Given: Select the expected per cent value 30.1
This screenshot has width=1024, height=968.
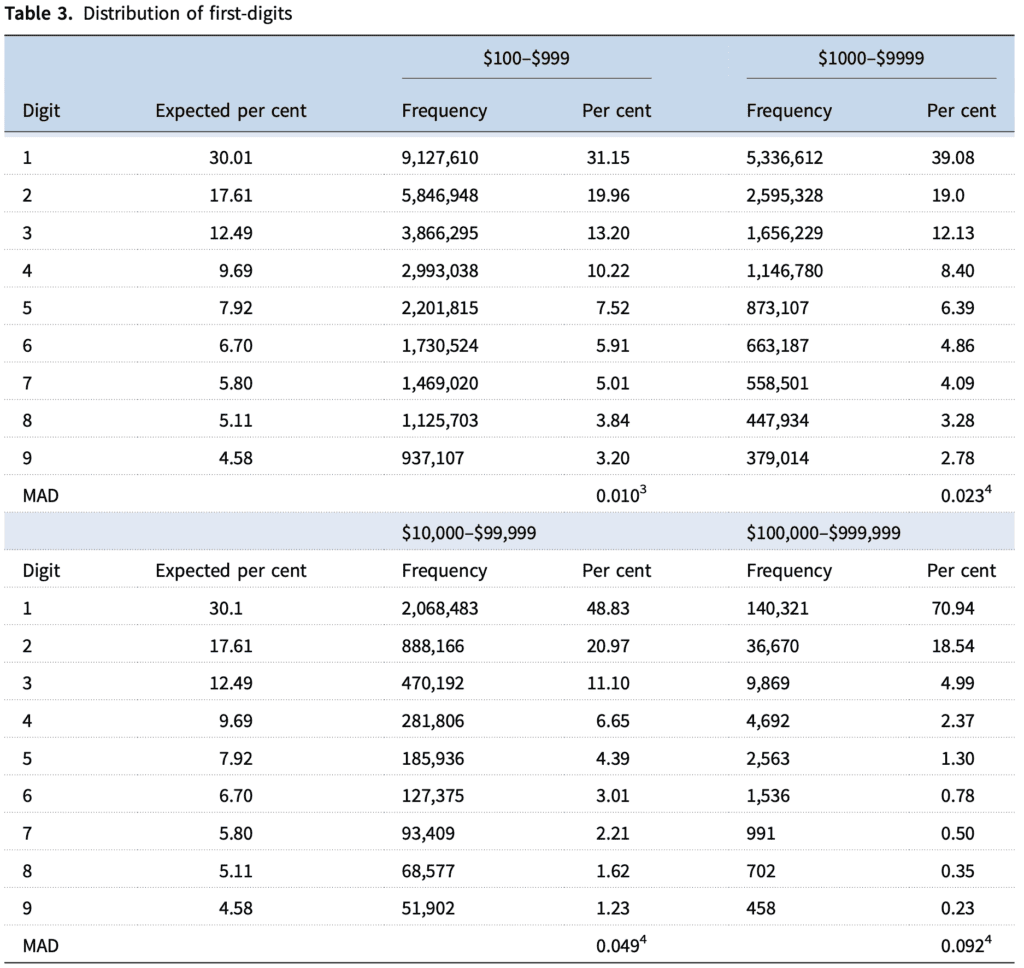Looking at the screenshot, I should pyautogui.click(x=231, y=609).
